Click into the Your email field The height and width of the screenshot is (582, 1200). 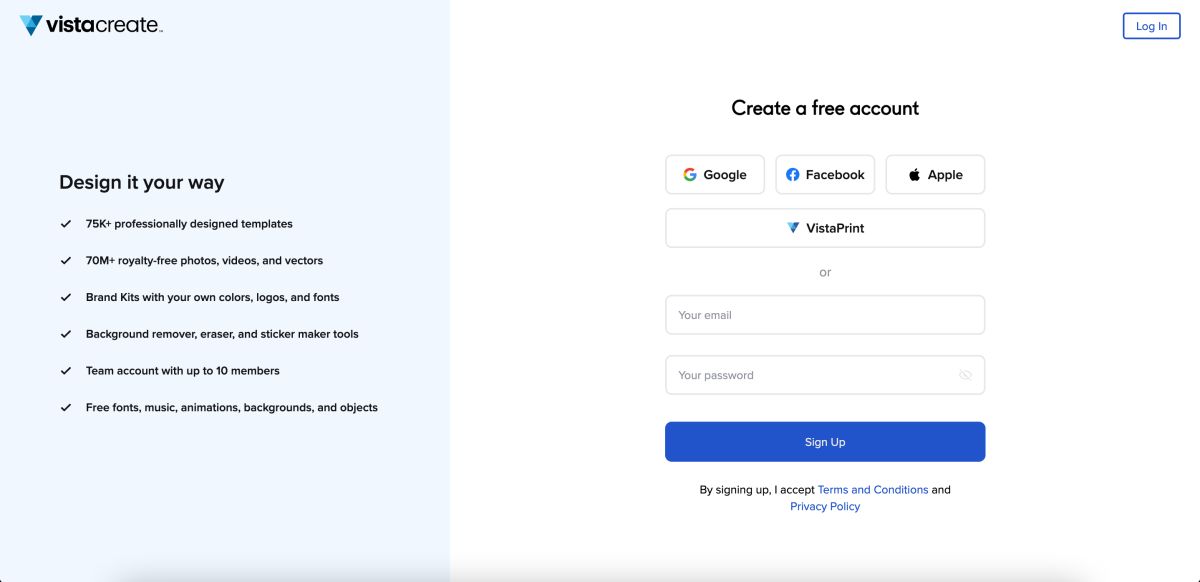(x=825, y=315)
